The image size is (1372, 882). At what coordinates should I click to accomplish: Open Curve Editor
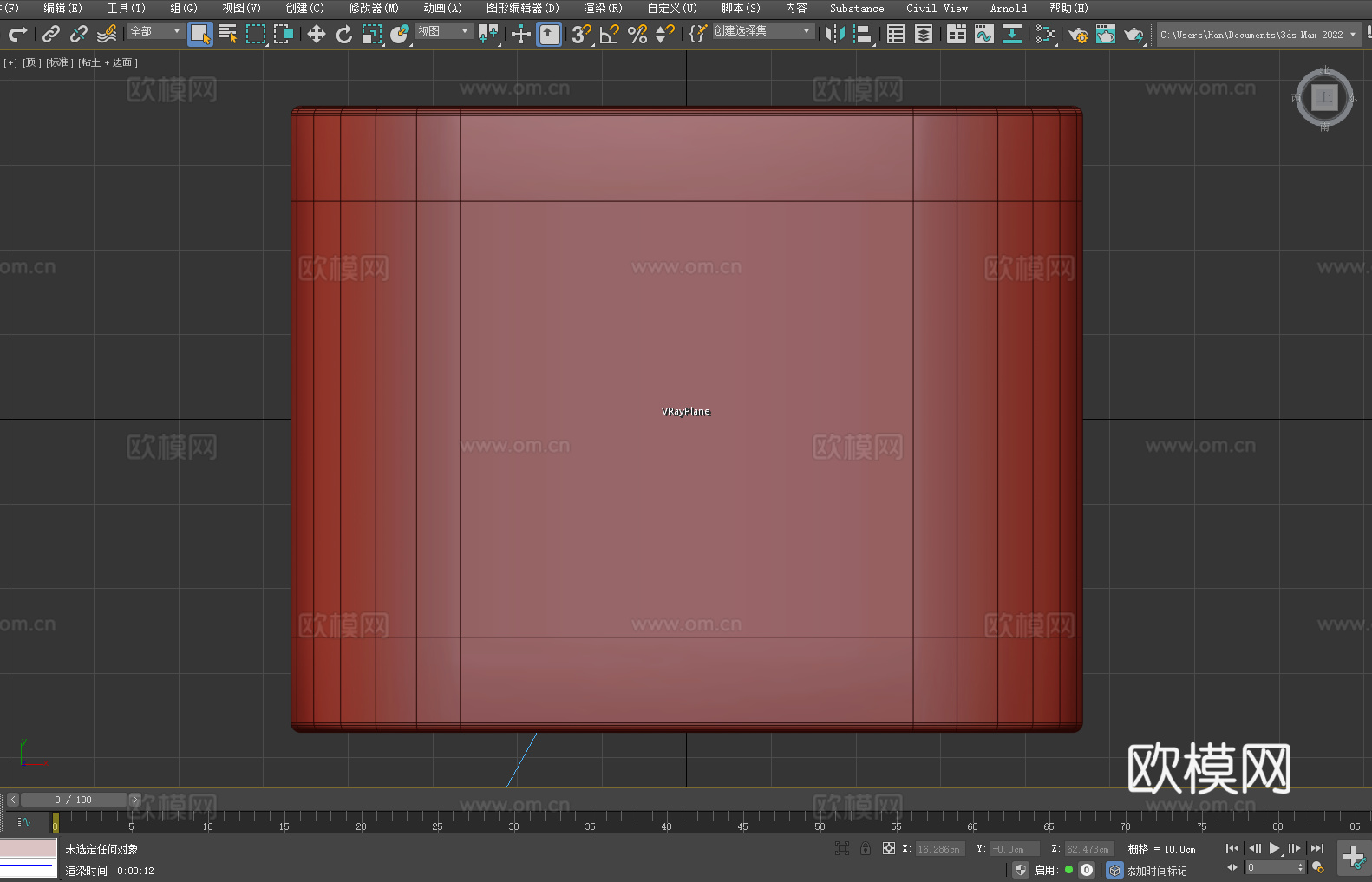pos(984,34)
